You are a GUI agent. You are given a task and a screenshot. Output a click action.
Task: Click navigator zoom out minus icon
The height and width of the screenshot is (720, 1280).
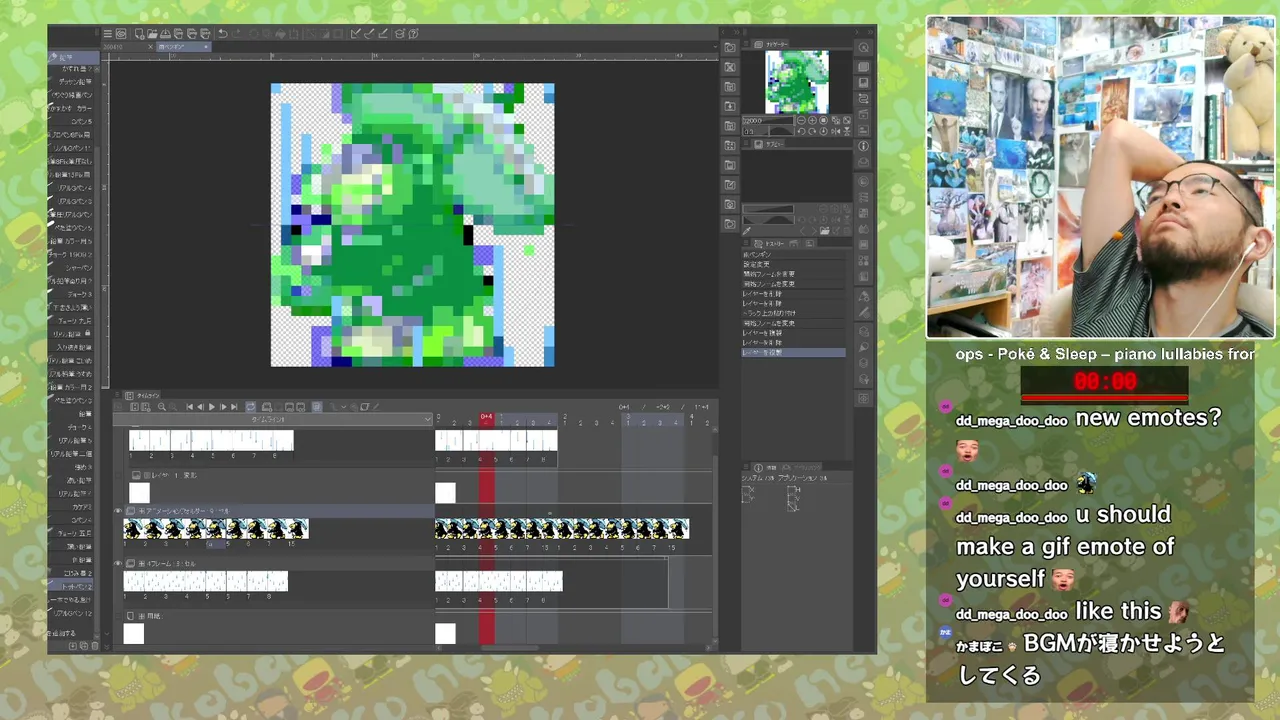[801, 121]
